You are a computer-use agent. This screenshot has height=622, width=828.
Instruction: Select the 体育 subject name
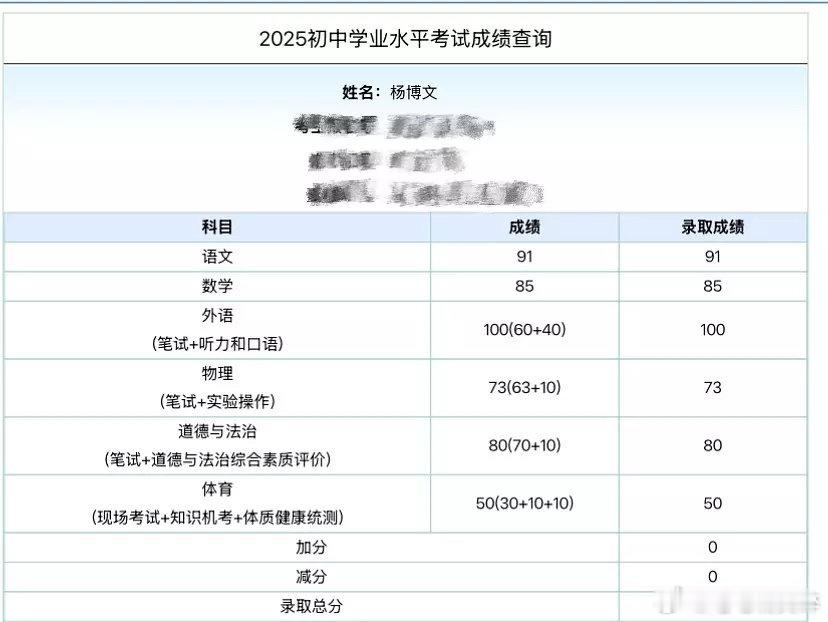pos(217,489)
